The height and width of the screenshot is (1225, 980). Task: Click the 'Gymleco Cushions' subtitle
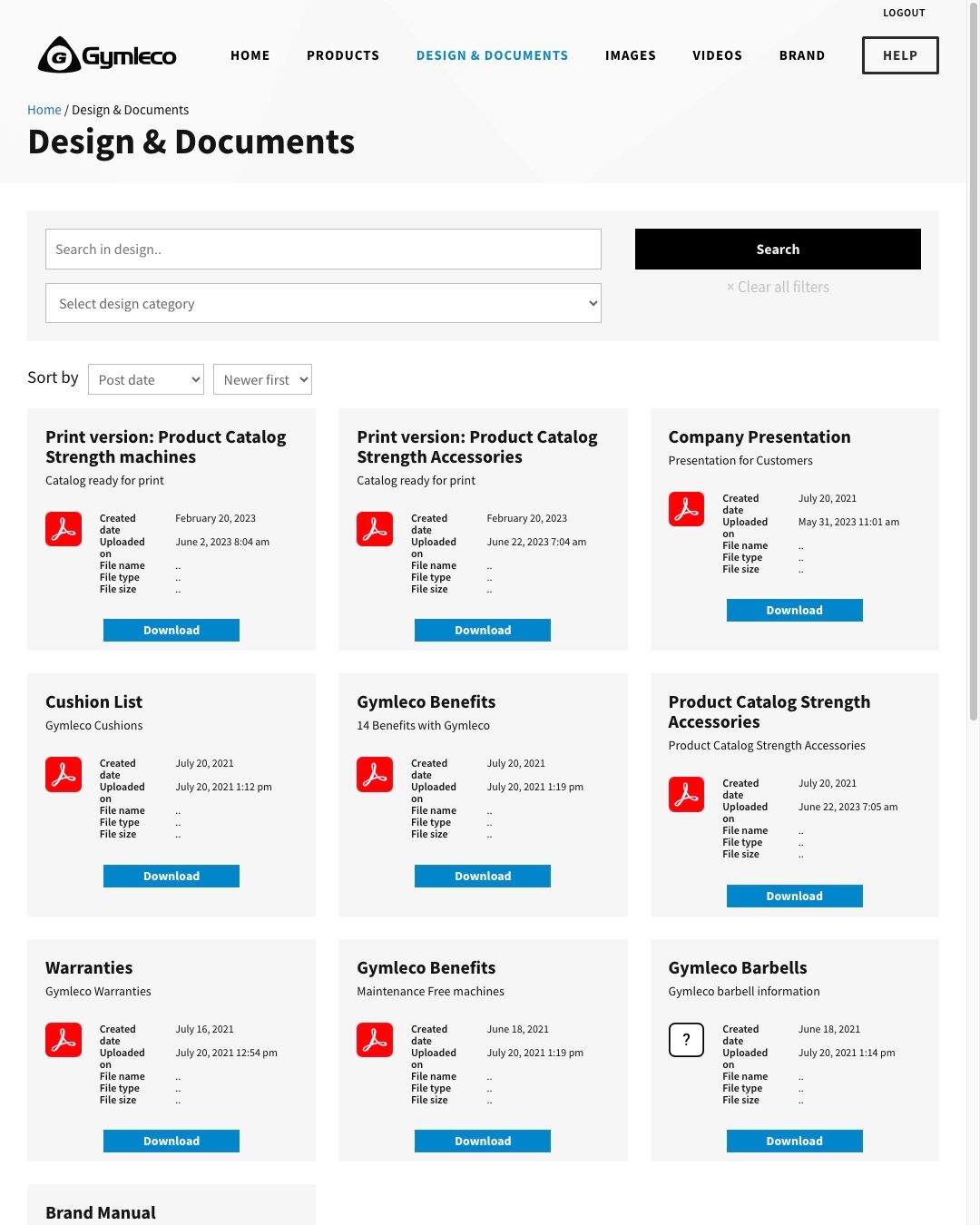(x=94, y=725)
